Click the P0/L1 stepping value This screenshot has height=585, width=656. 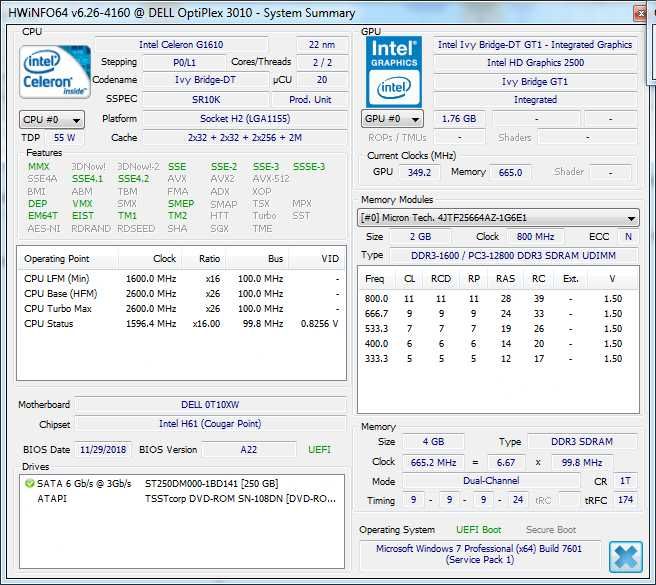point(184,62)
